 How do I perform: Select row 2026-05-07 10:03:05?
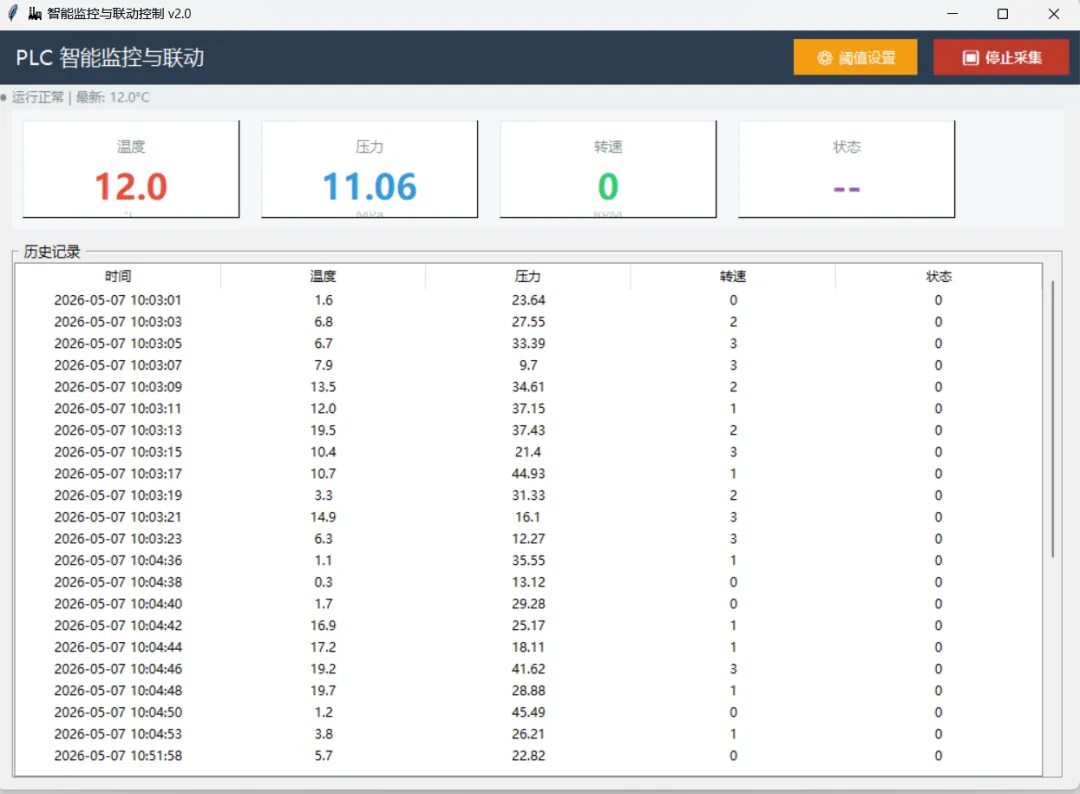pyautogui.click(x=528, y=344)
